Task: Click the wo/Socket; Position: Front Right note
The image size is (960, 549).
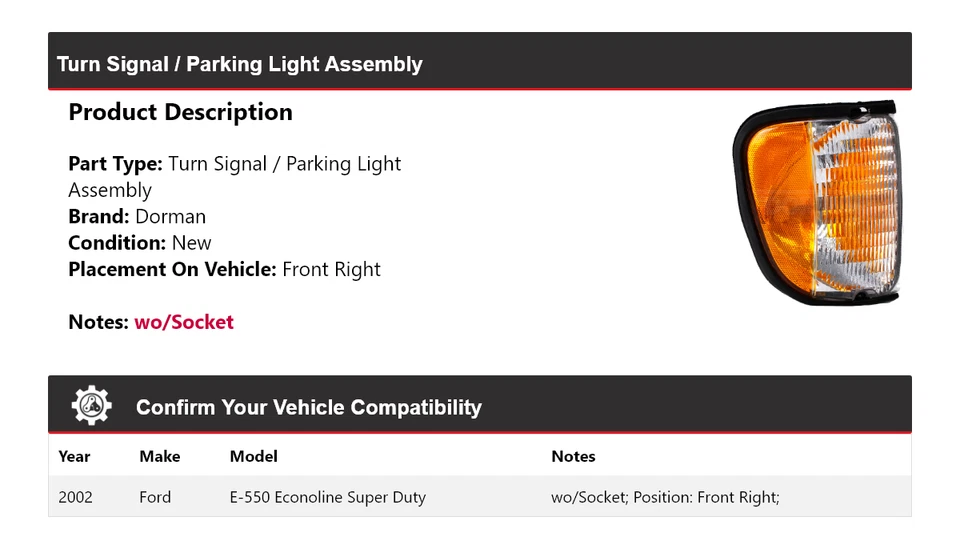Action: tap(666, 497)
